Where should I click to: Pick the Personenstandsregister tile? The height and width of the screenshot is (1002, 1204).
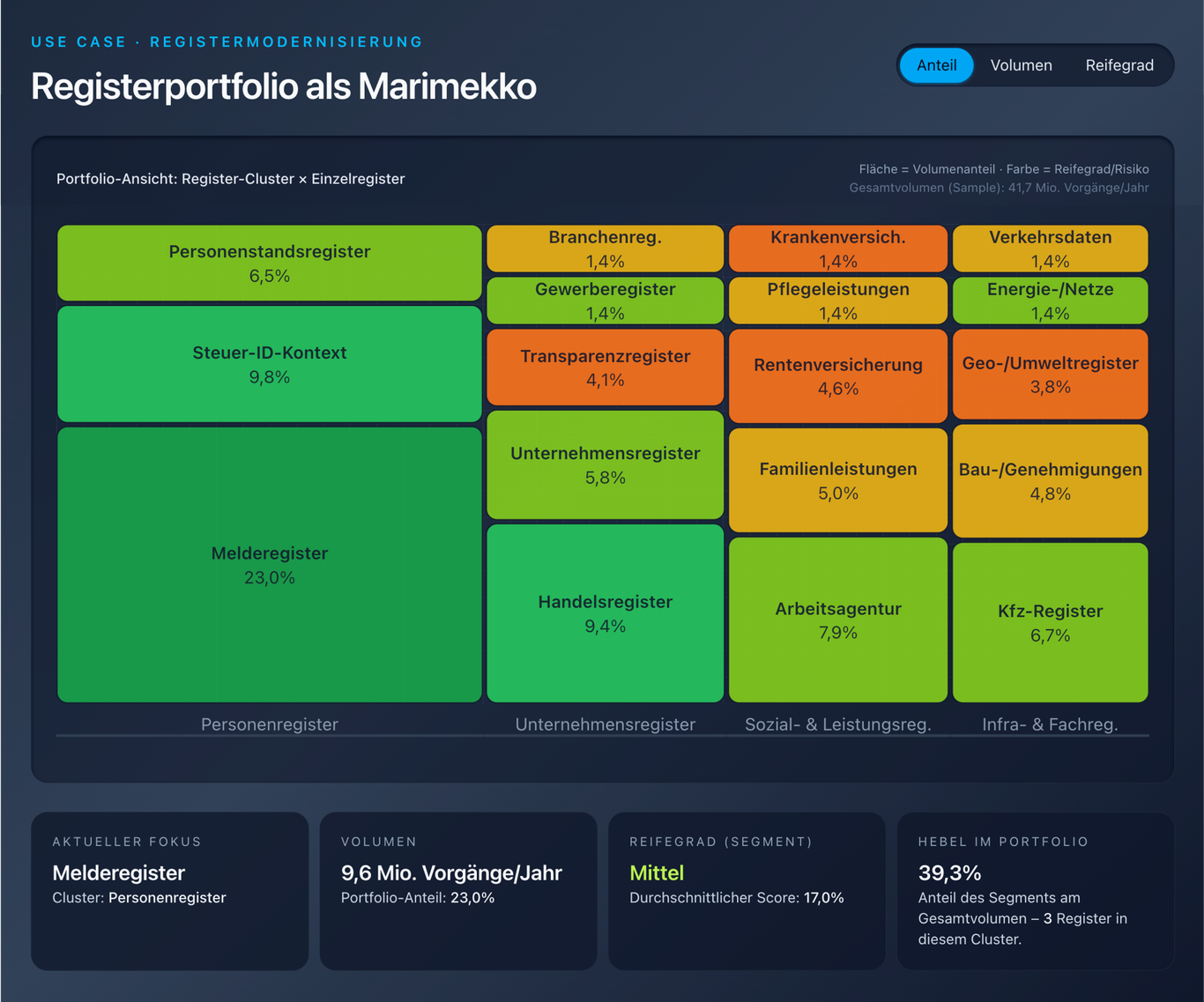(x=270, y=263)
